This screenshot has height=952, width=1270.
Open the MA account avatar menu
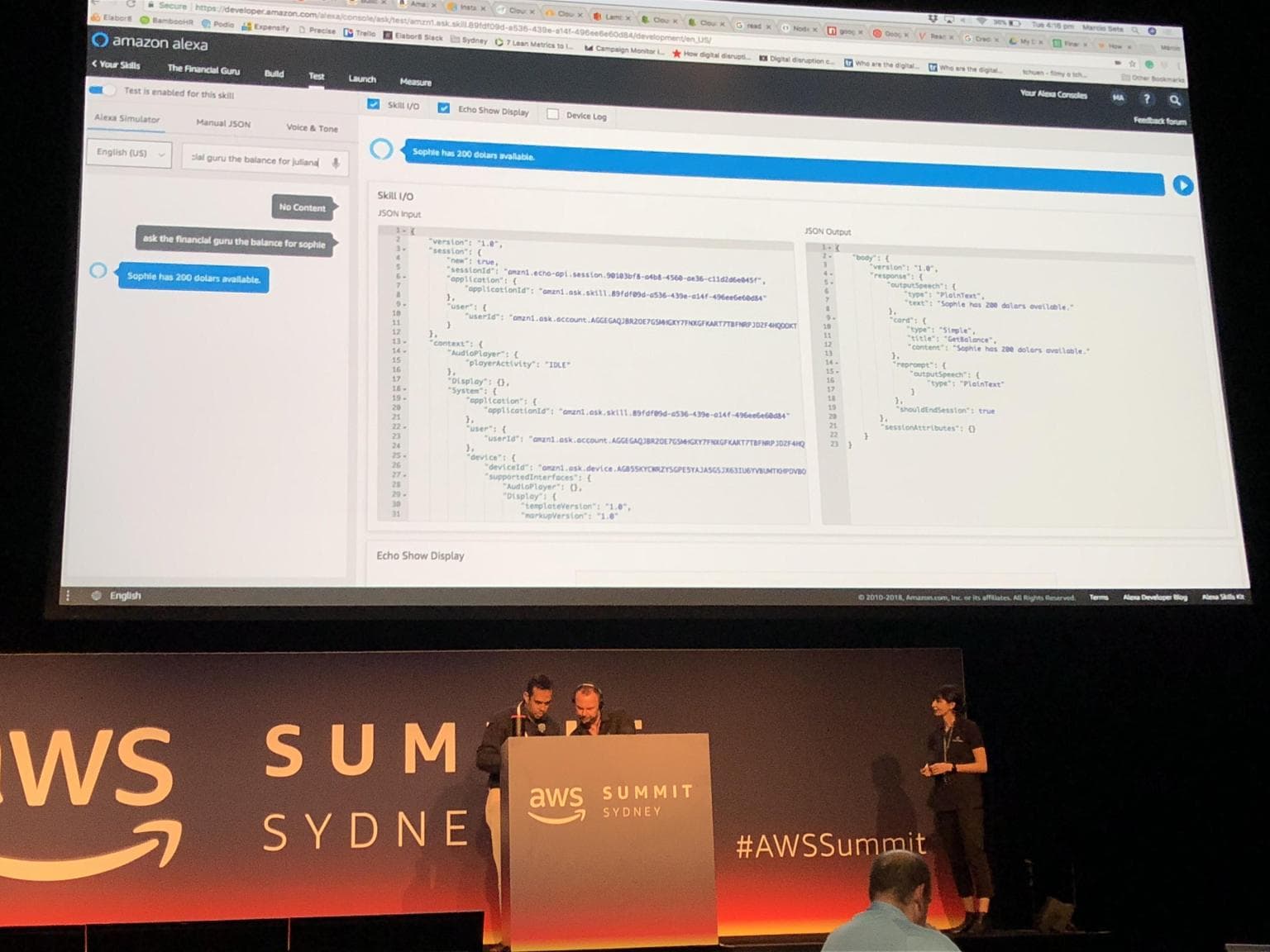[1118, 98]
